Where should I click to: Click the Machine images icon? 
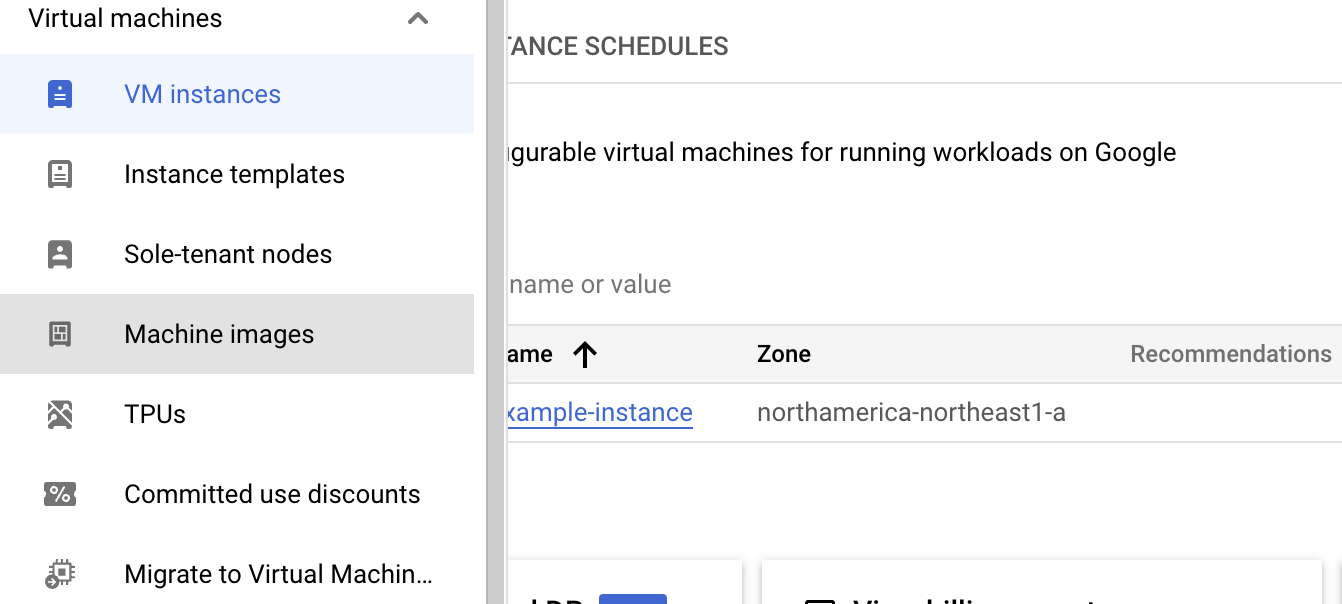(60, 334)
